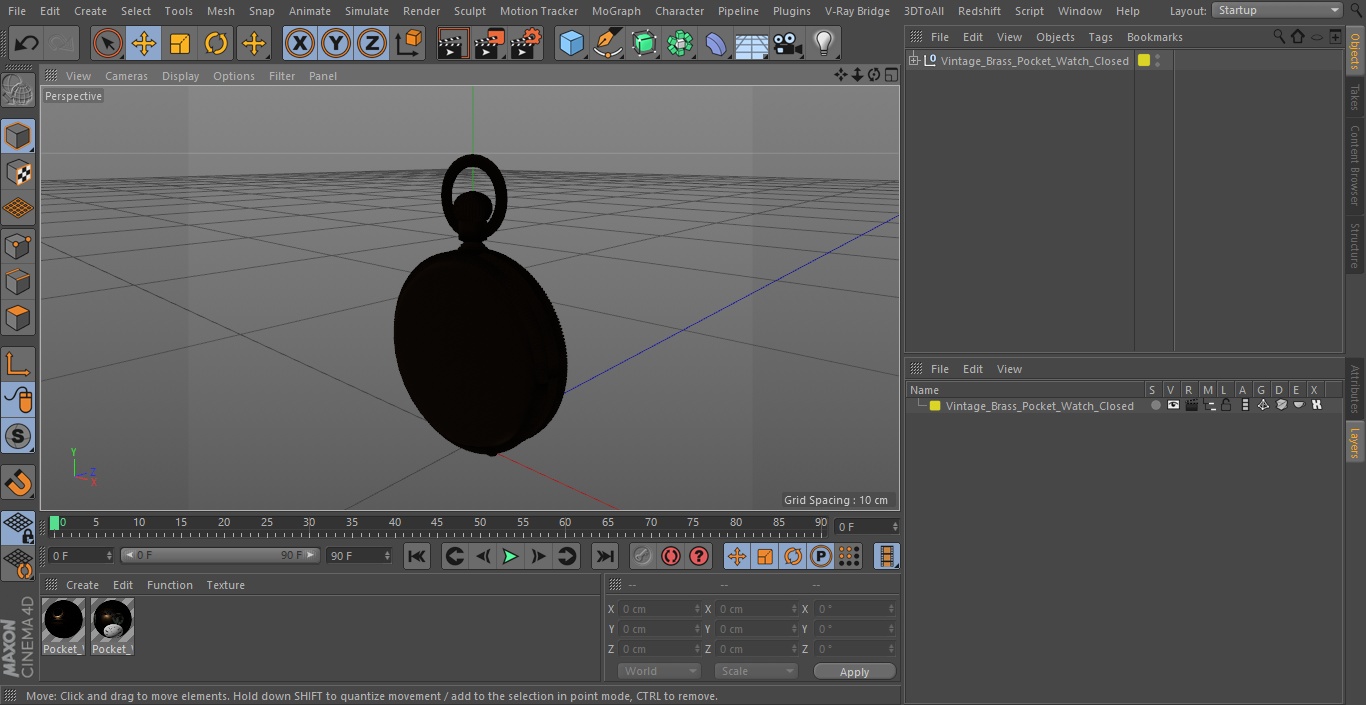Switch to Texture mode
Viewport: 1366px width, 705px height.
18,172
